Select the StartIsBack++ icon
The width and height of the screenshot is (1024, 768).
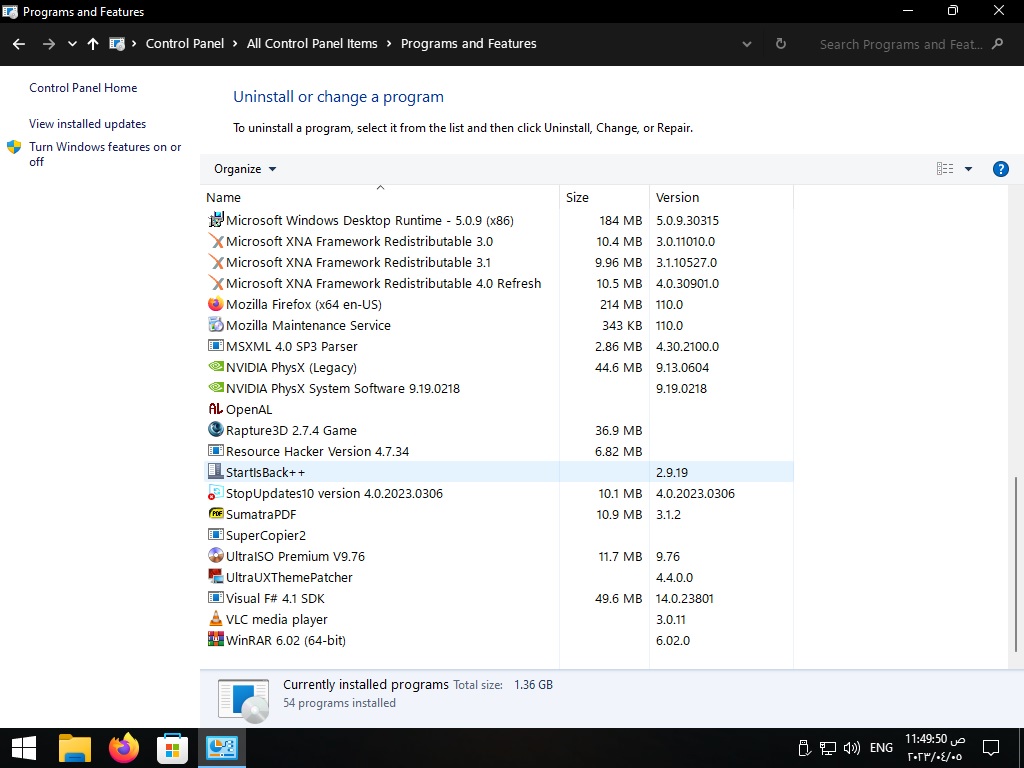pyautogui.click(x=216, y=472)
